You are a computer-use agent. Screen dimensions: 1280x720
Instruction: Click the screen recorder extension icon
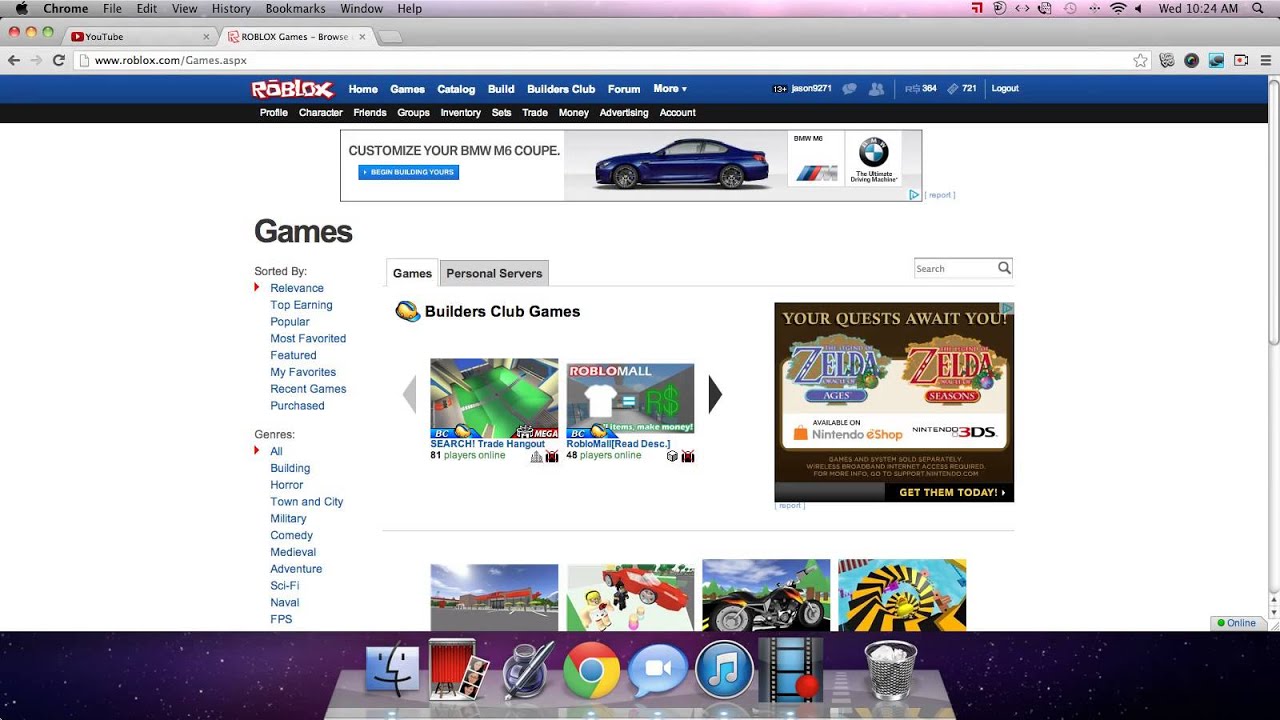coord(1241,60)
